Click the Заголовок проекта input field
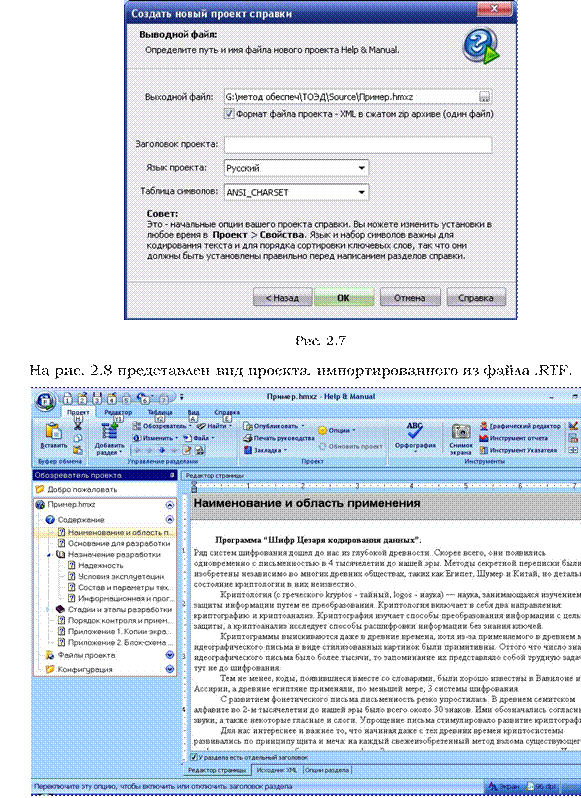The width and height of the screenshot is (581, 798). coord(358,145)
